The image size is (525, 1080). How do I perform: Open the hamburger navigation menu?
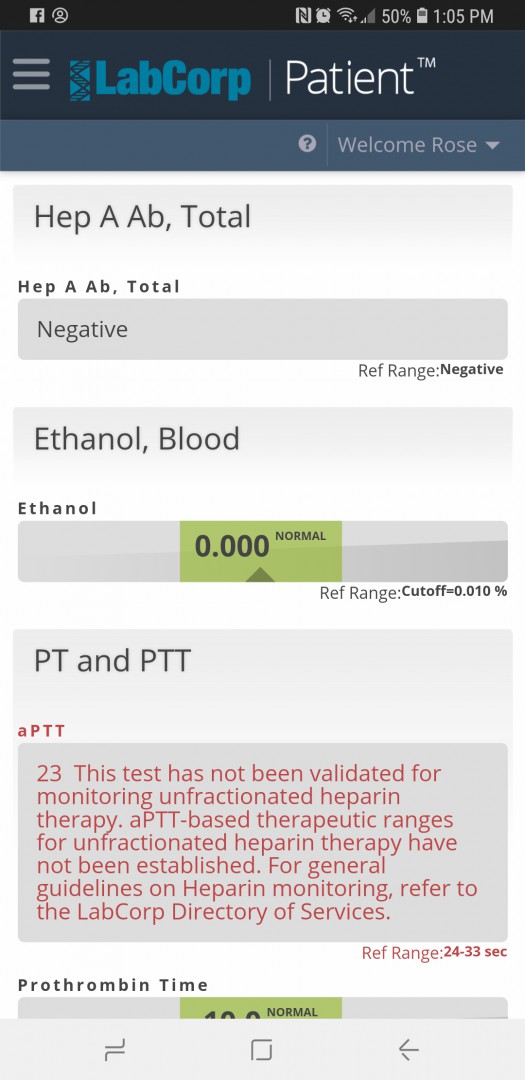point(31,74)
